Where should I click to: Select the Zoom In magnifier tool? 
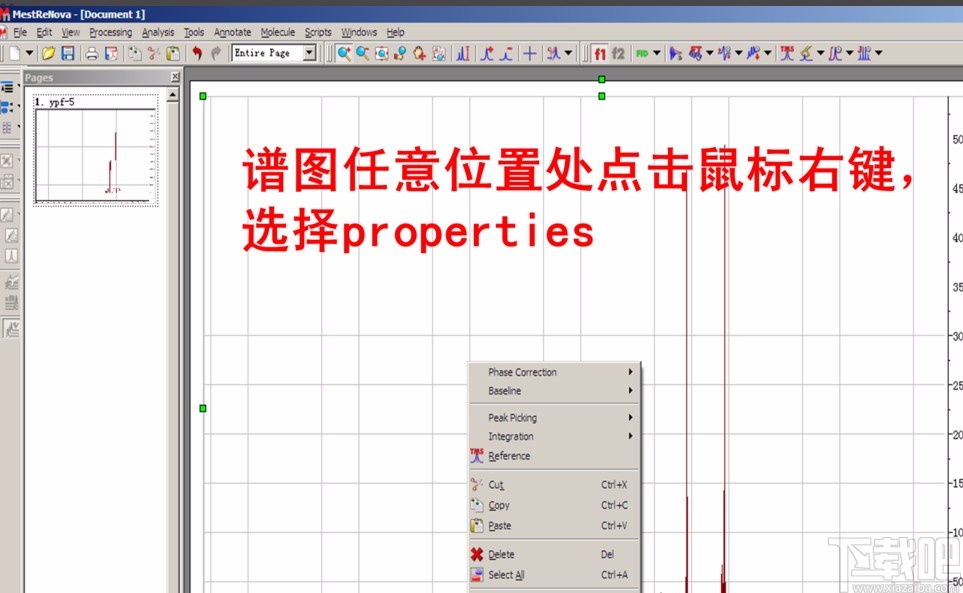[344, 53]
